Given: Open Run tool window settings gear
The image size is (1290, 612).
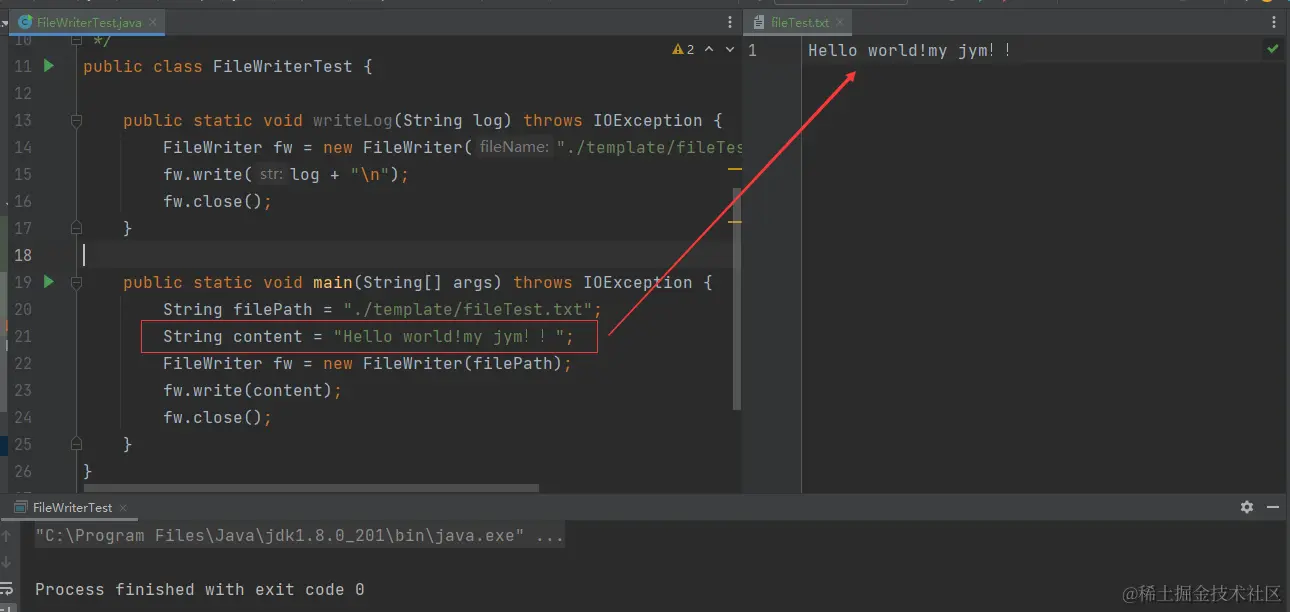Looking at the screenshot, I should [1246, 507].
